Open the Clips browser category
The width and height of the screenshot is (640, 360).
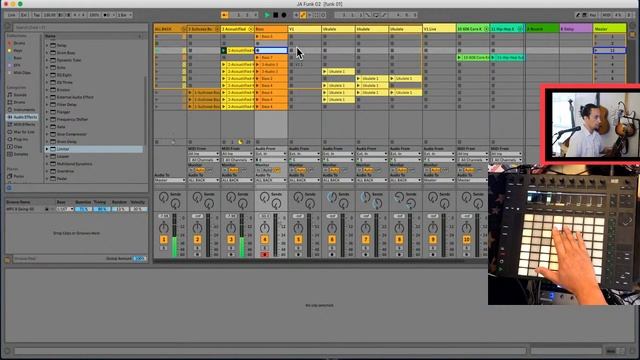[18, 147]
